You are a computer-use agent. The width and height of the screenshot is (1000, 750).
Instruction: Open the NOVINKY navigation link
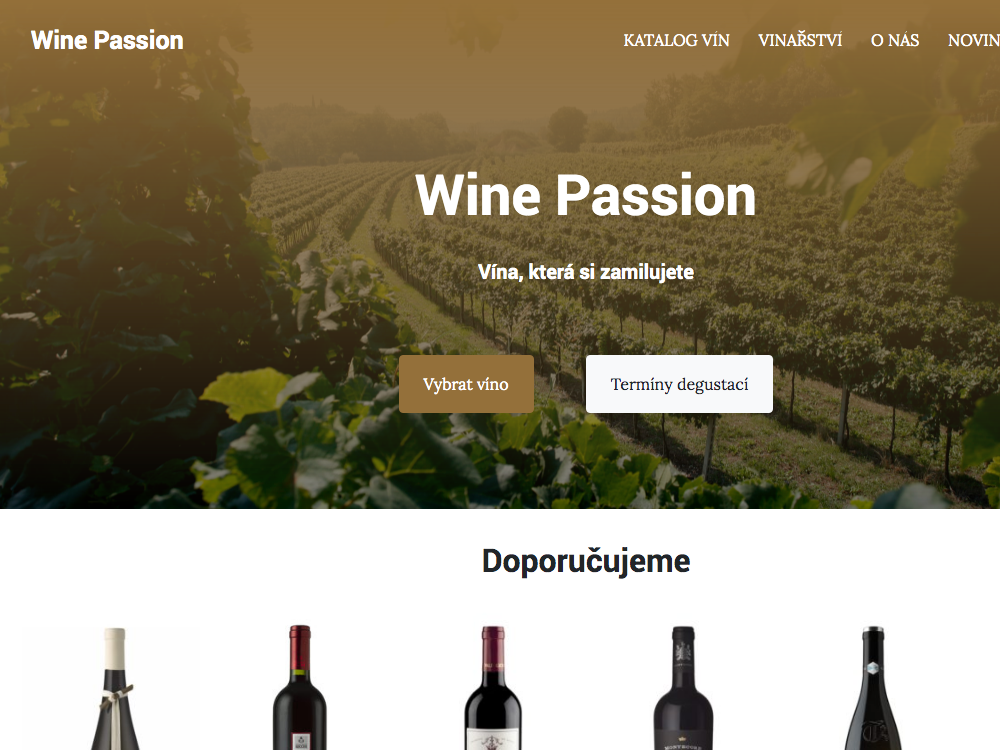[x=974, y=40]
